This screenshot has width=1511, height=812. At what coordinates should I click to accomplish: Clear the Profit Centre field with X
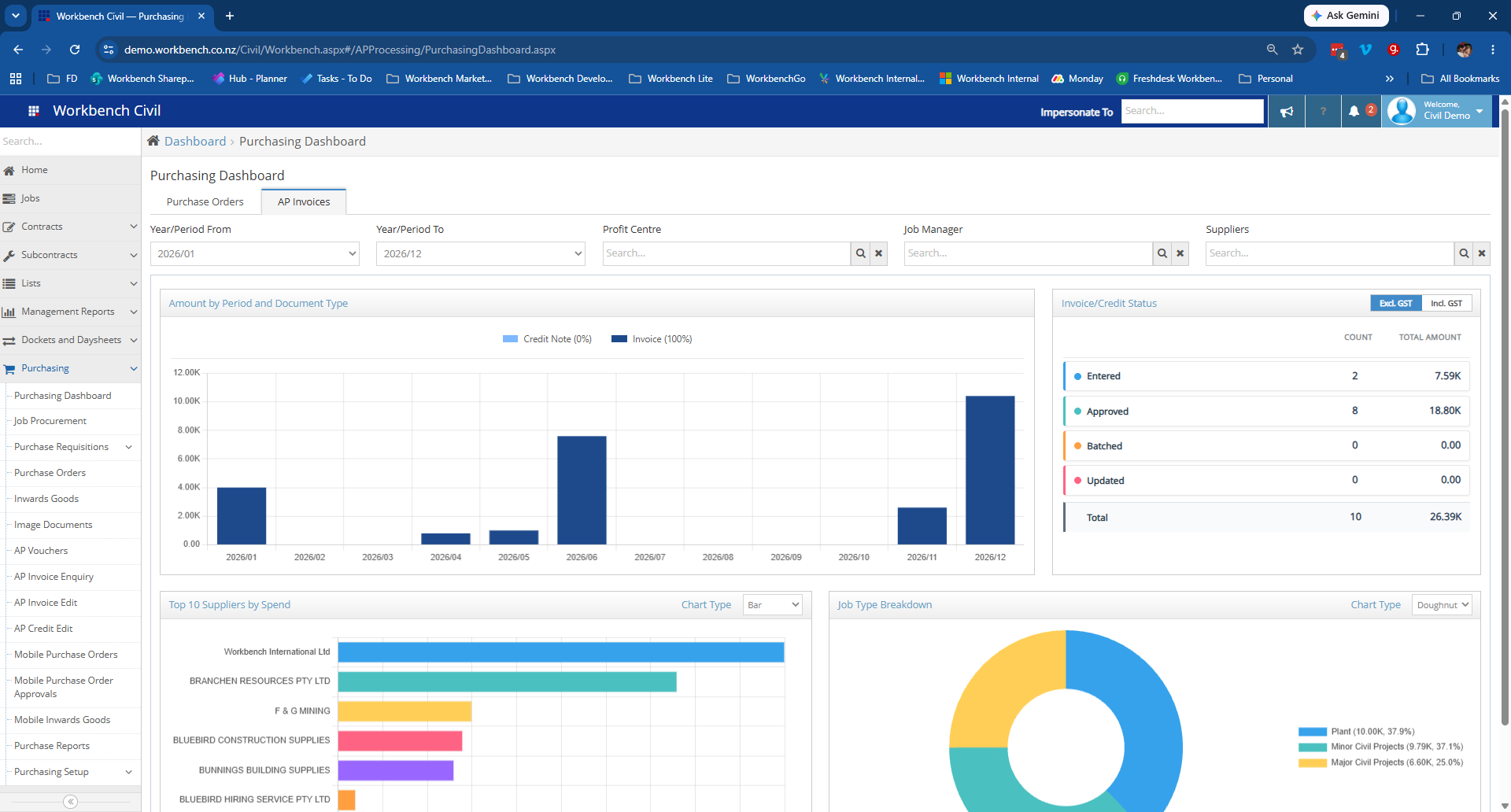pyautogui.click(x=879, y=253)
